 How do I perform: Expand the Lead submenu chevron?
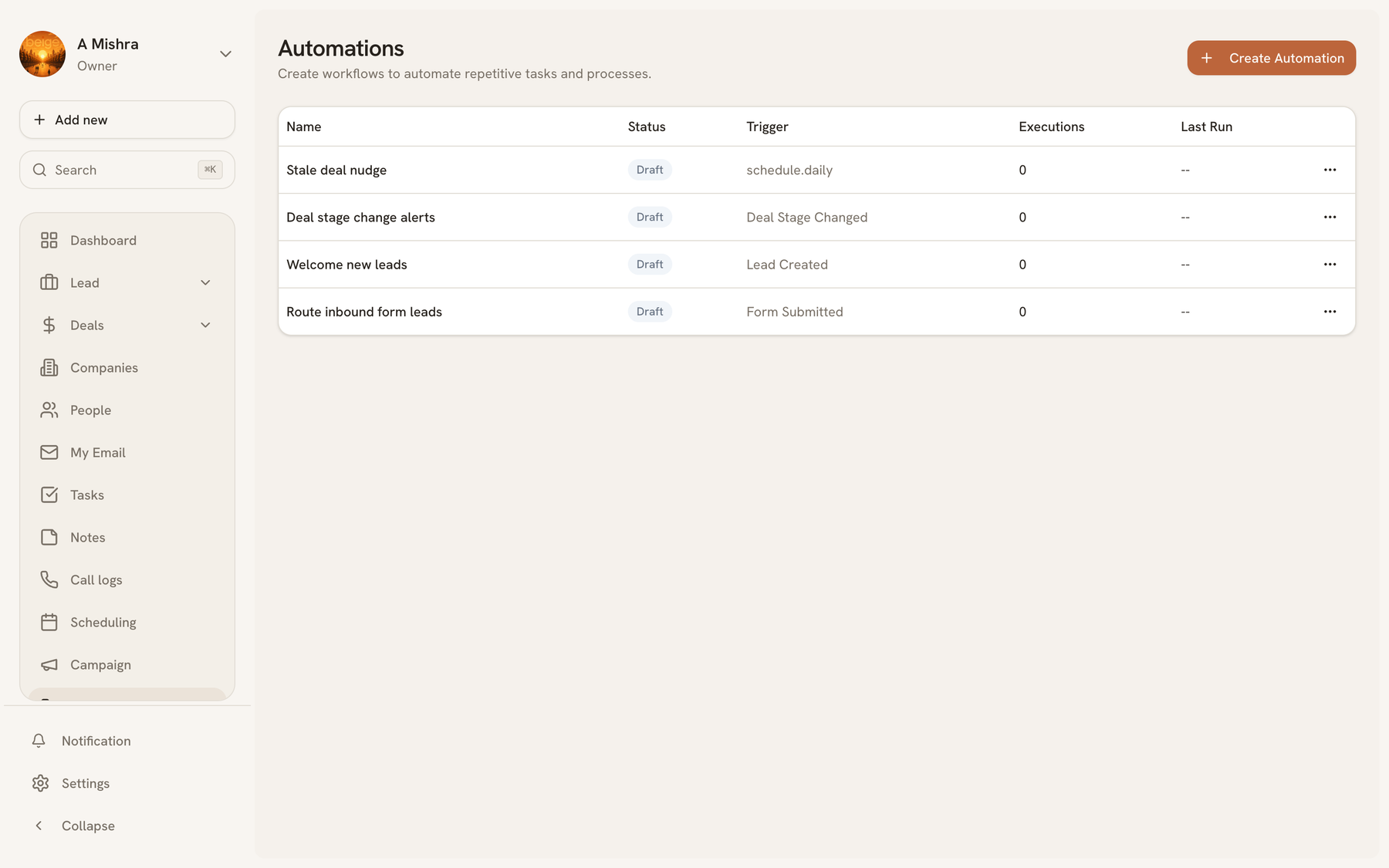tap(205, 282)
